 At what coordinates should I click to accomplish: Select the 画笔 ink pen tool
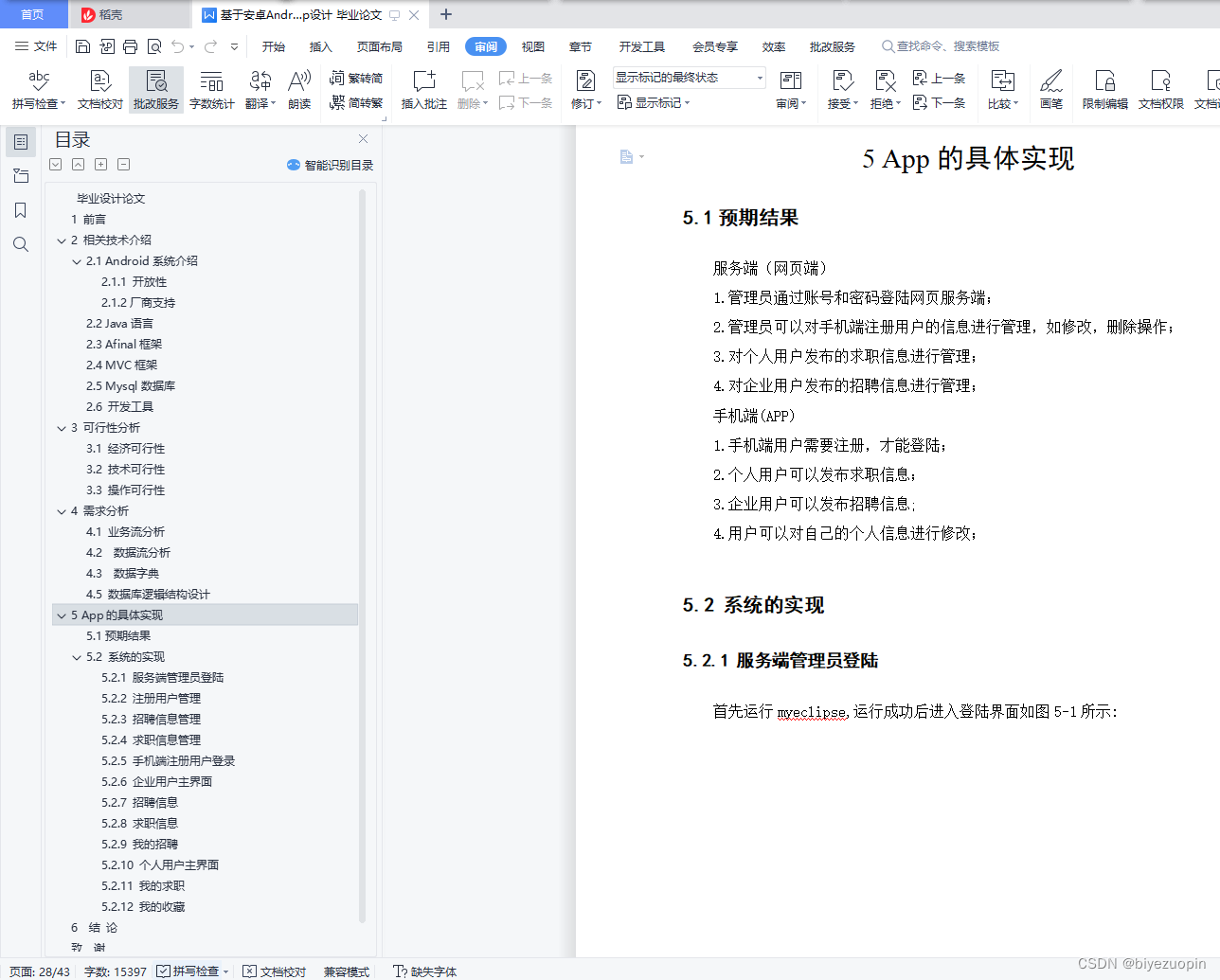coord(1051,90)
